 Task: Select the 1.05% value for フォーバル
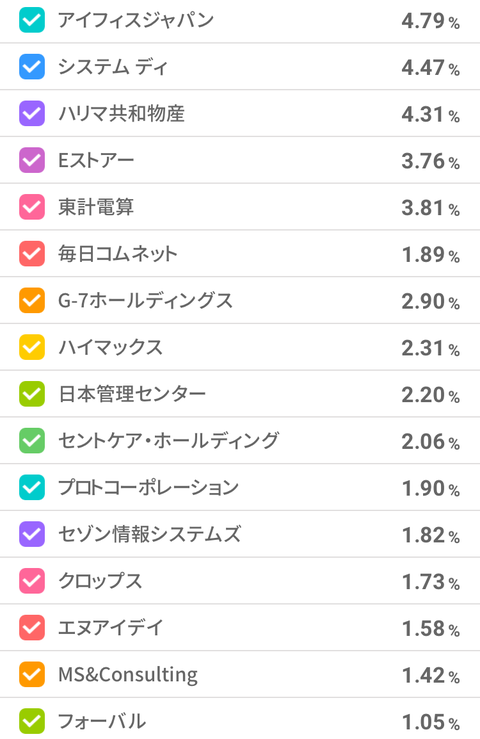click(430, 722)
